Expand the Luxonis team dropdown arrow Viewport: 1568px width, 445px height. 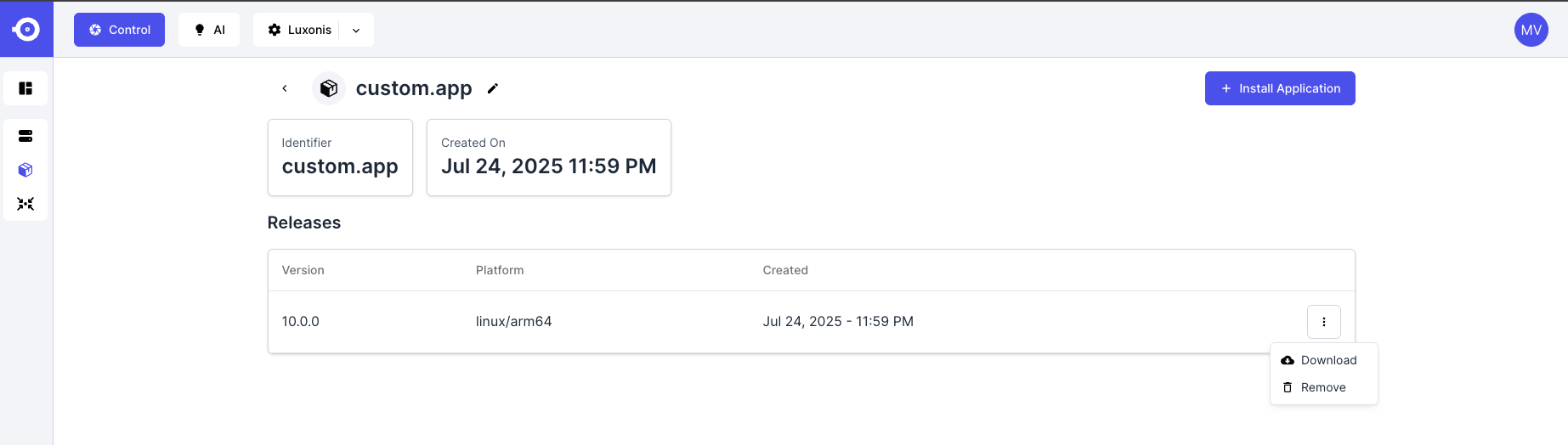[356, 30]
